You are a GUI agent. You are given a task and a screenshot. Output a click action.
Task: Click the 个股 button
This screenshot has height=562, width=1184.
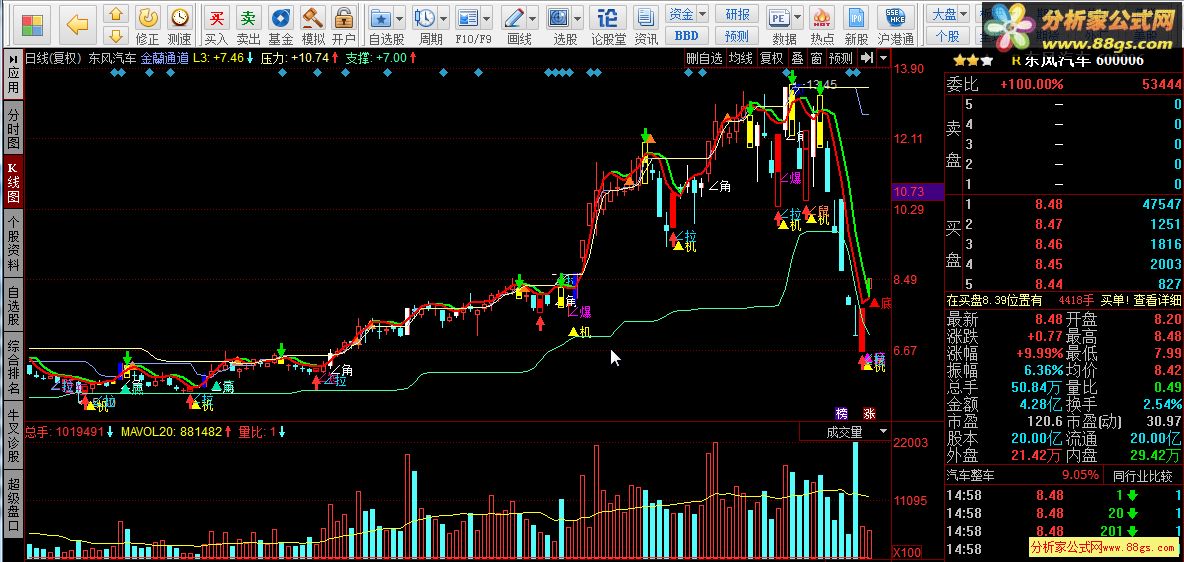948,35
